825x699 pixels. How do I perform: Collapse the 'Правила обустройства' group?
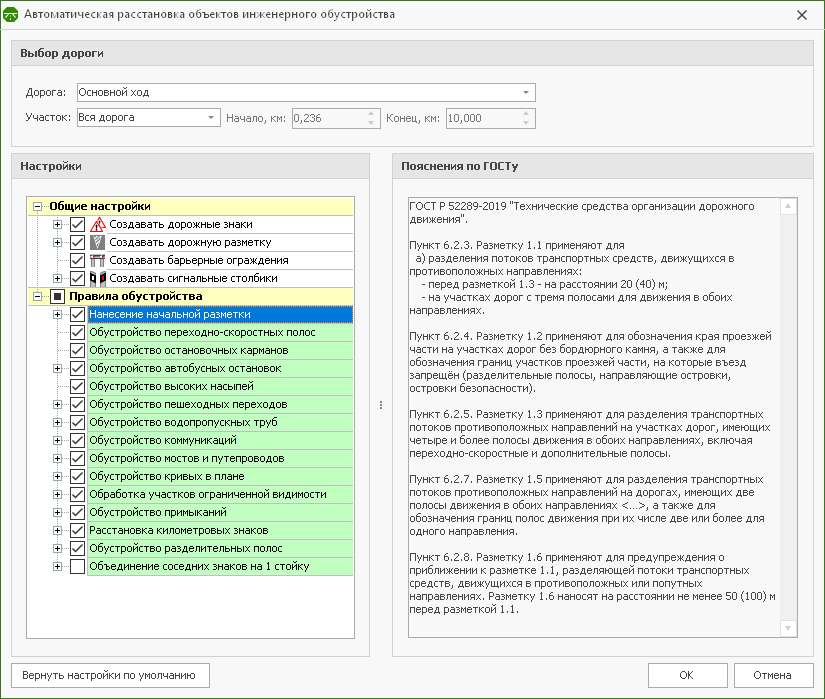[37, 297]
